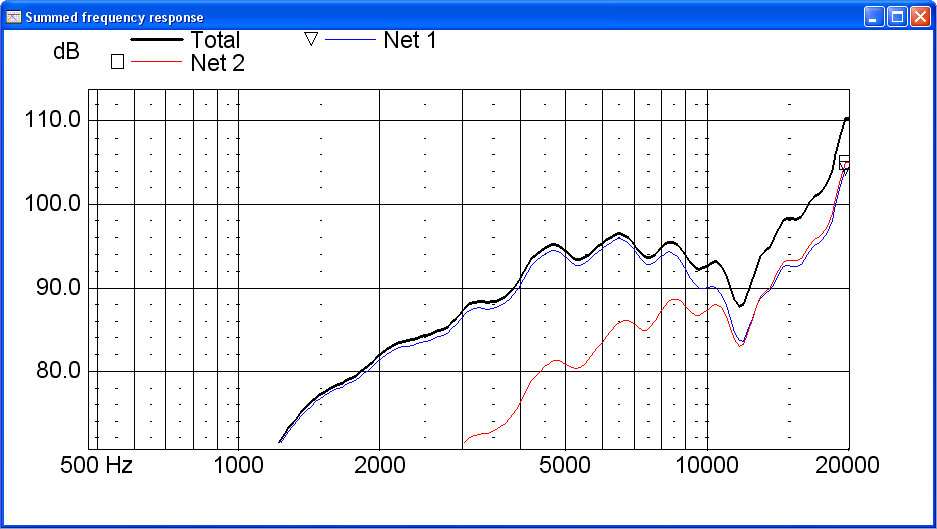Click the 2000 label on the frequency axis
Image resolution: width=937 pixels, height=529 pixels.
coord(379,465)
